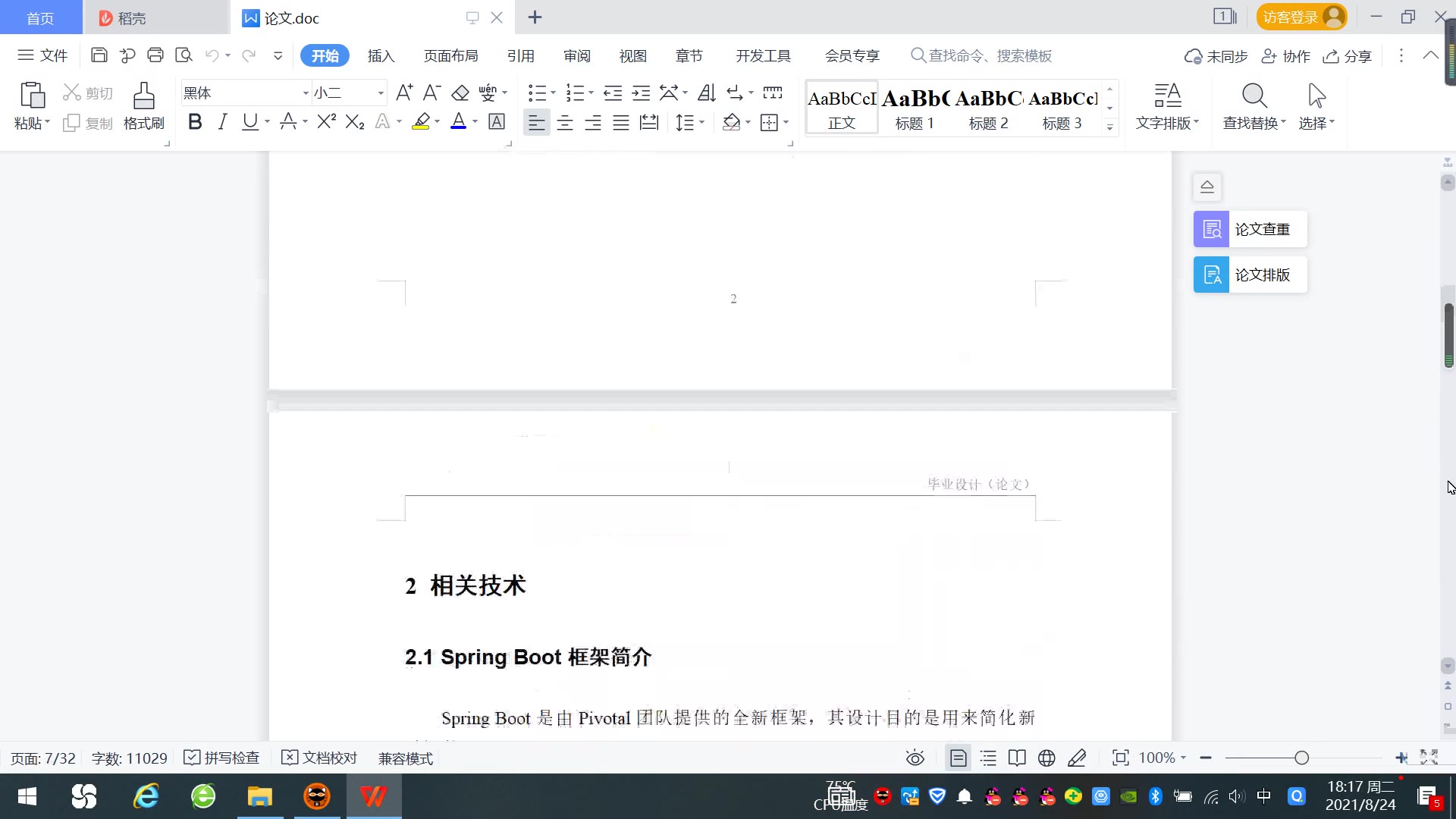Screen dimensions: 1456x819
Task: Click the Print icon
Action: (155, 55)
